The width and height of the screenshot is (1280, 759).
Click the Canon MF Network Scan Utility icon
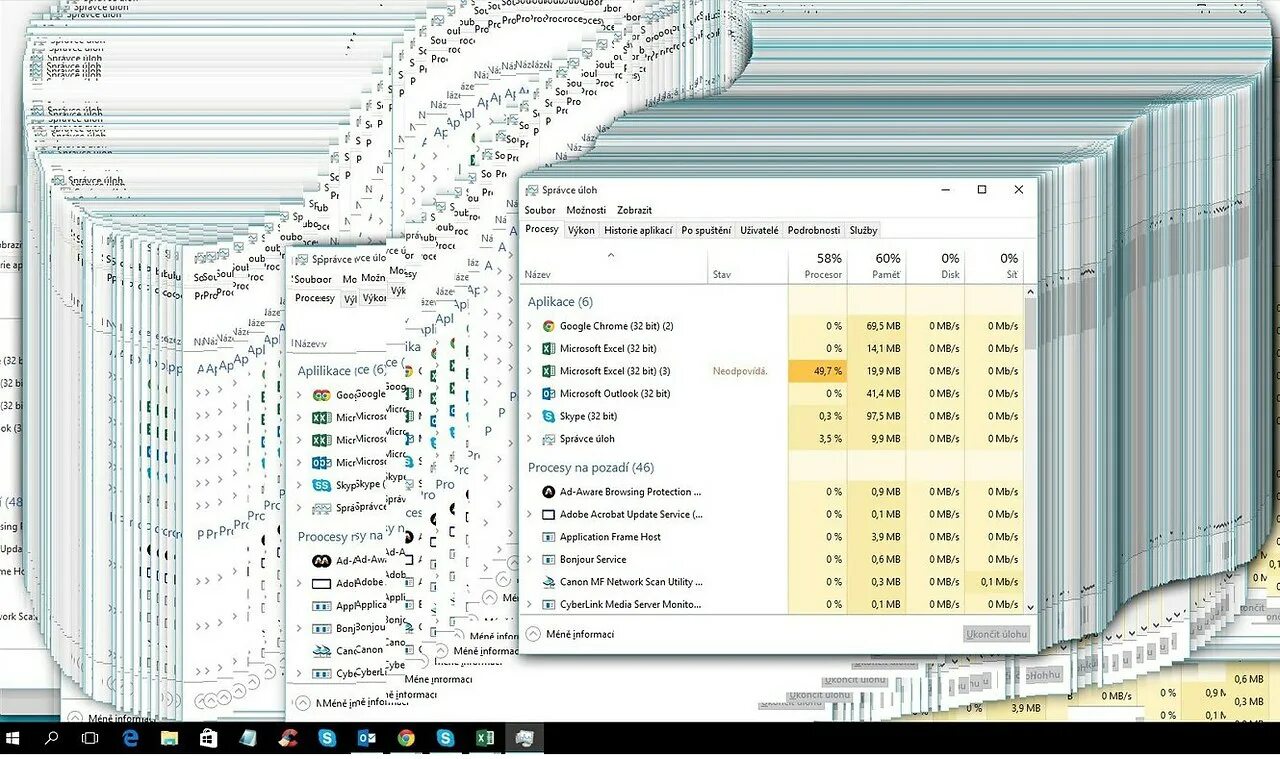click(x=548, y=582)
